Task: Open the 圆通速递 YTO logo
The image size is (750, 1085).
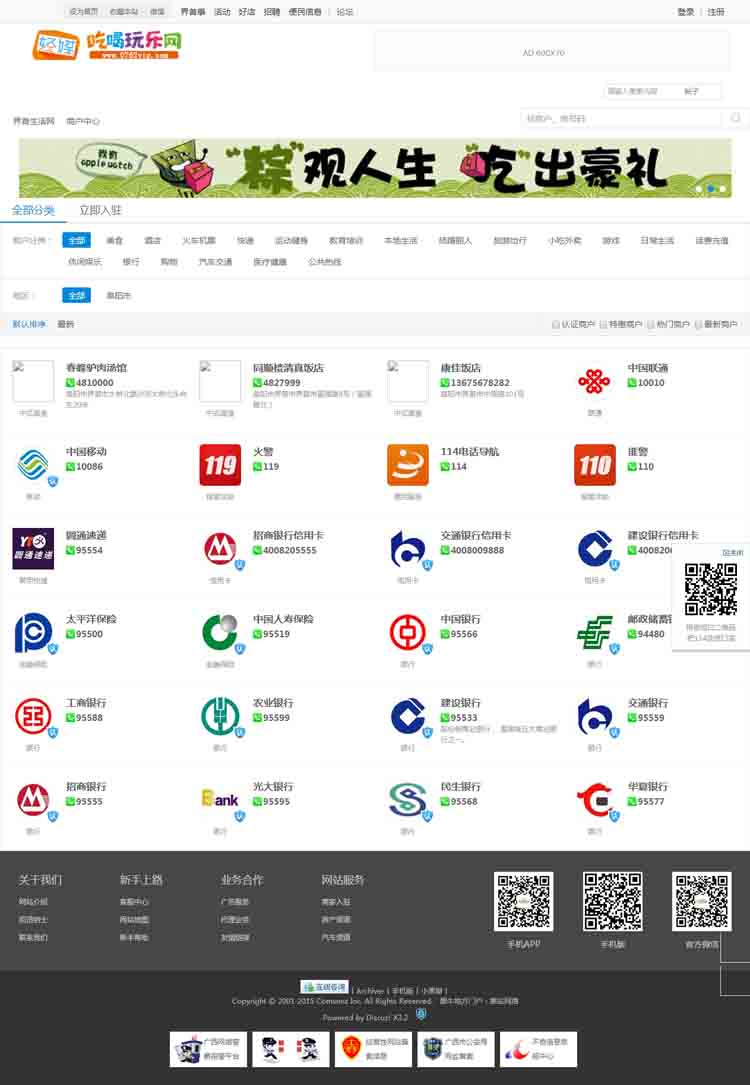Action: point(33,549)
